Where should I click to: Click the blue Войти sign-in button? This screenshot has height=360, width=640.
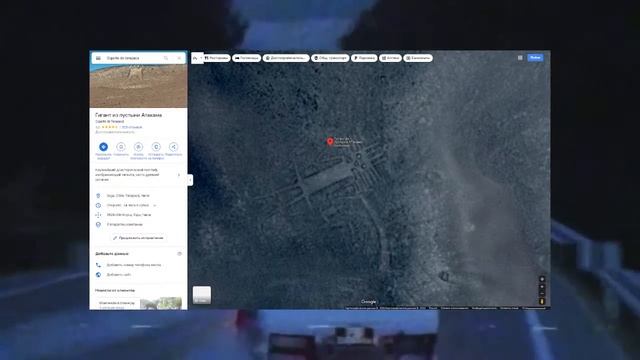click(535, 58)
